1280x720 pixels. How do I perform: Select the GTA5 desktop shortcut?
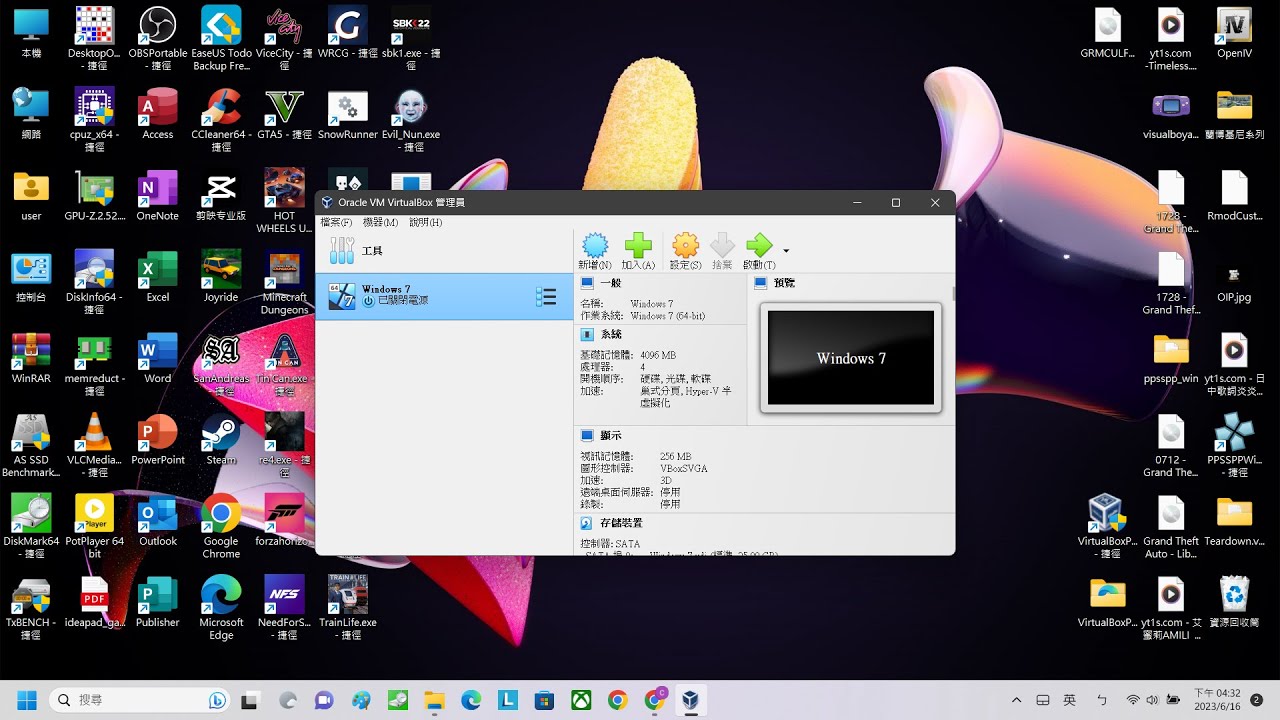click(x=284, y=114)
